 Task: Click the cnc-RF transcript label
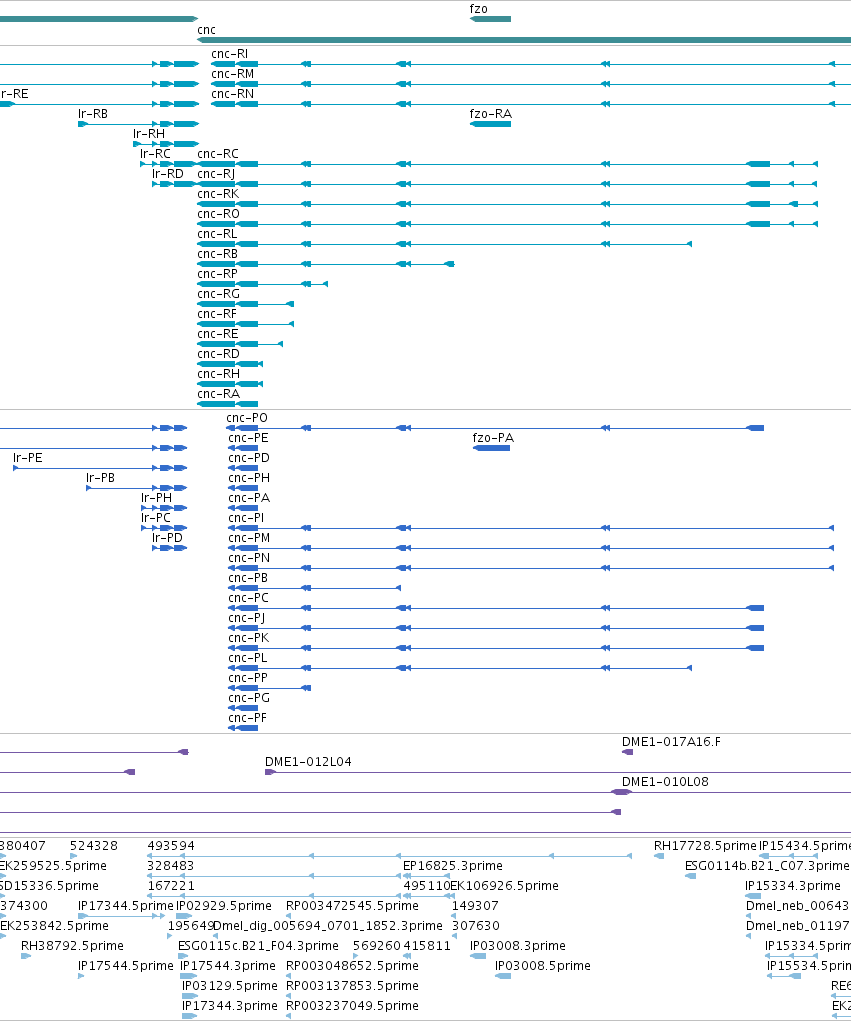point(217,314)
